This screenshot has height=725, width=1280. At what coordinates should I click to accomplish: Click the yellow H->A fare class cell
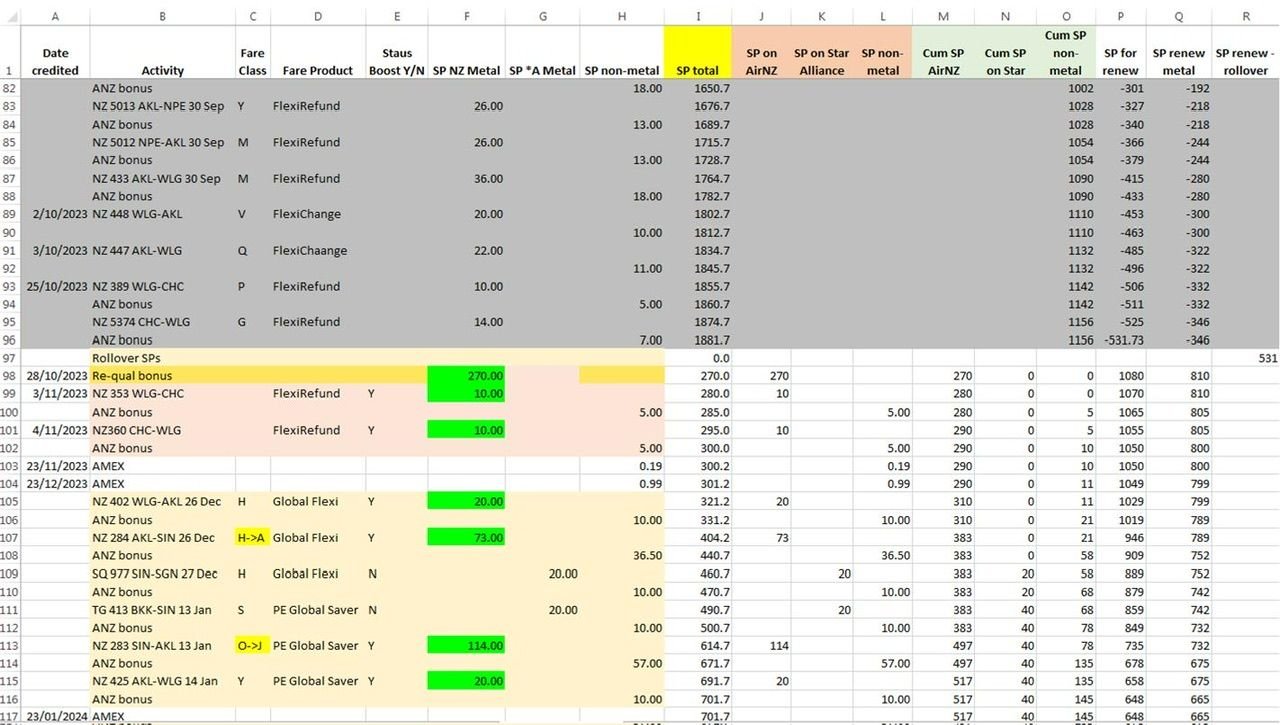click(x=252, y=537)
